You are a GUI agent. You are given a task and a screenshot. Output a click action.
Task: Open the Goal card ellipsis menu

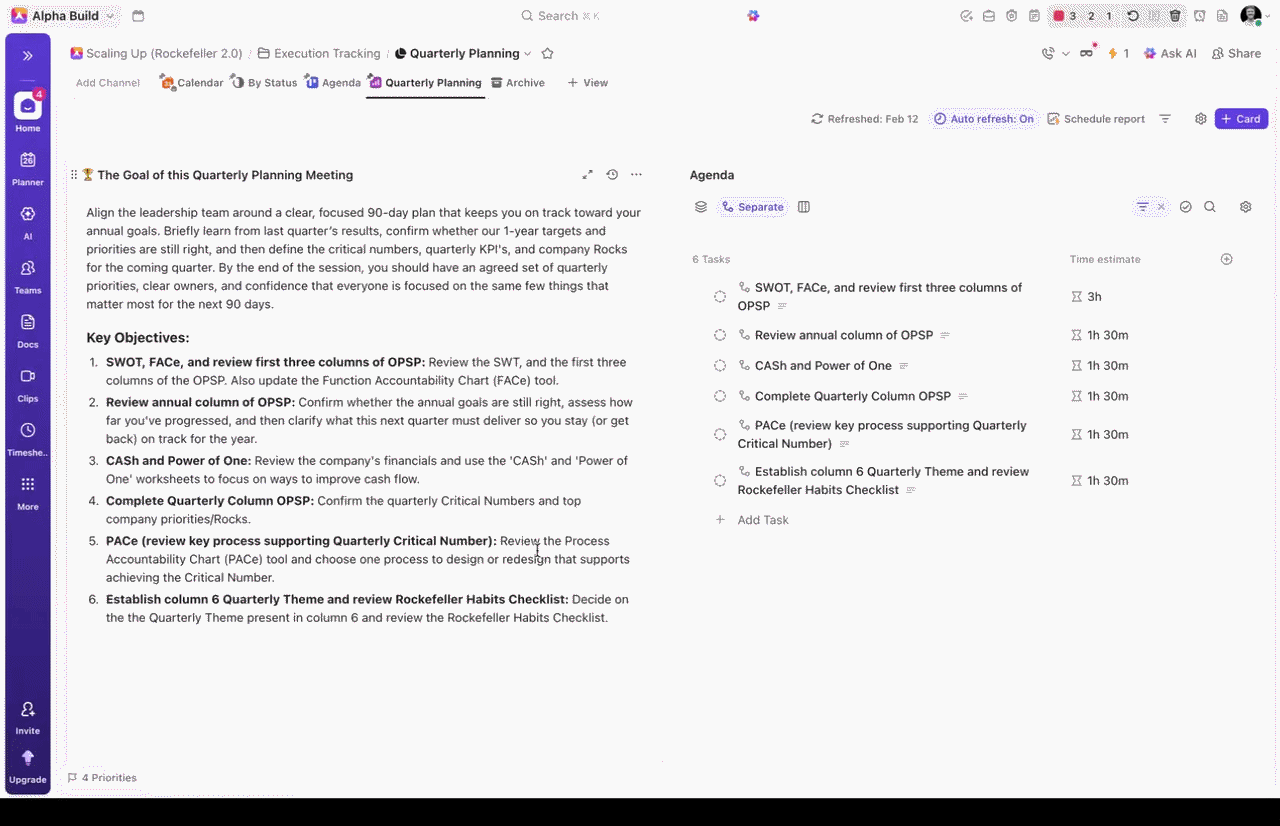coord(636,175)
